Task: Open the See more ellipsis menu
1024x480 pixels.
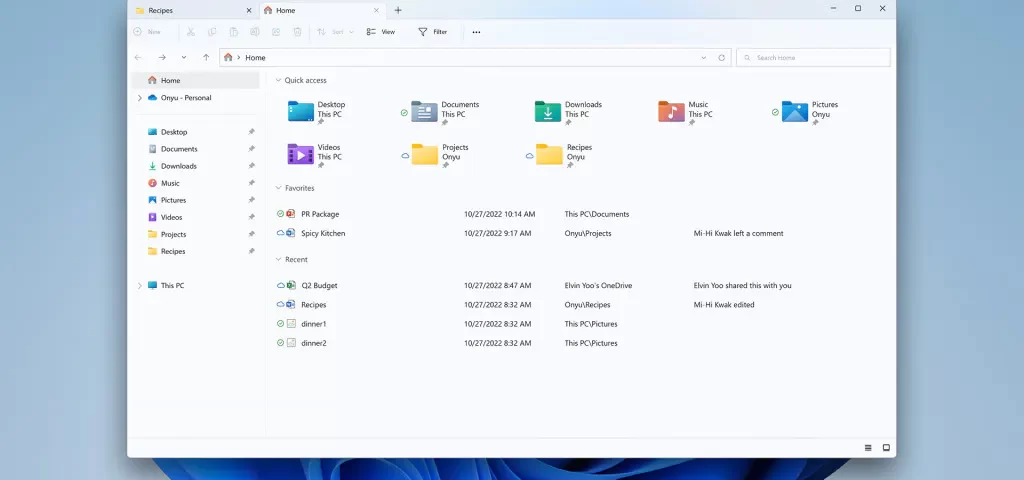Action: tap(476, 32)
